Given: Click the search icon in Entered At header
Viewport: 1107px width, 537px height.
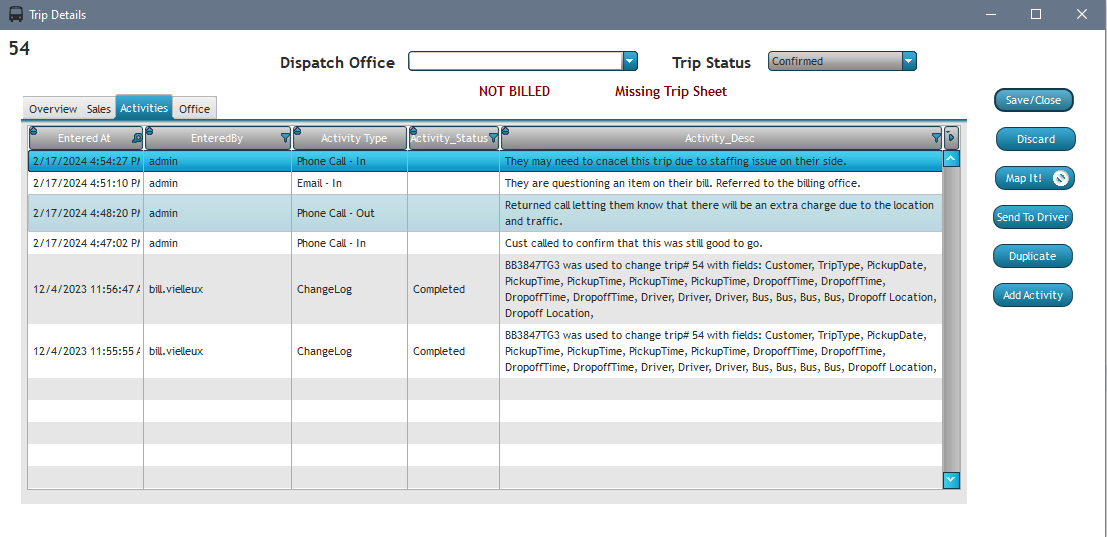Looking at the screenshot, I should coord(137,139).
